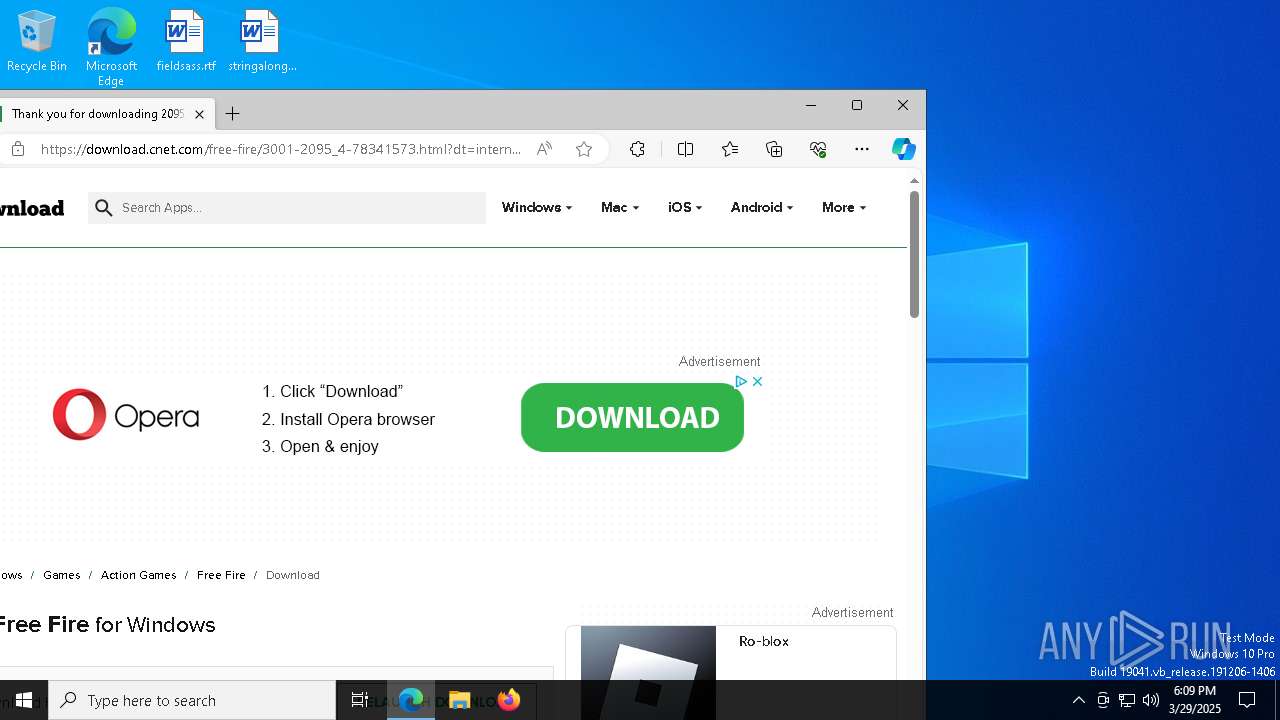1280x720 pixels.
Task: Expand the Windows dropdown menu
Action: [x=537, y=208]
